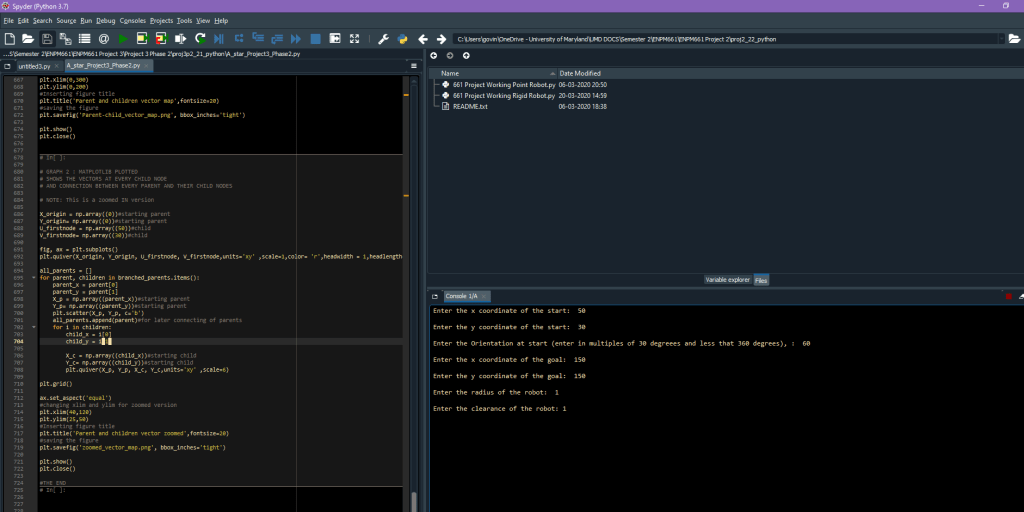Image resolution: width=1024 pixels, height=512 pixels.
Task: Open the working directory path dropdown
Action: click(1000, 39)
